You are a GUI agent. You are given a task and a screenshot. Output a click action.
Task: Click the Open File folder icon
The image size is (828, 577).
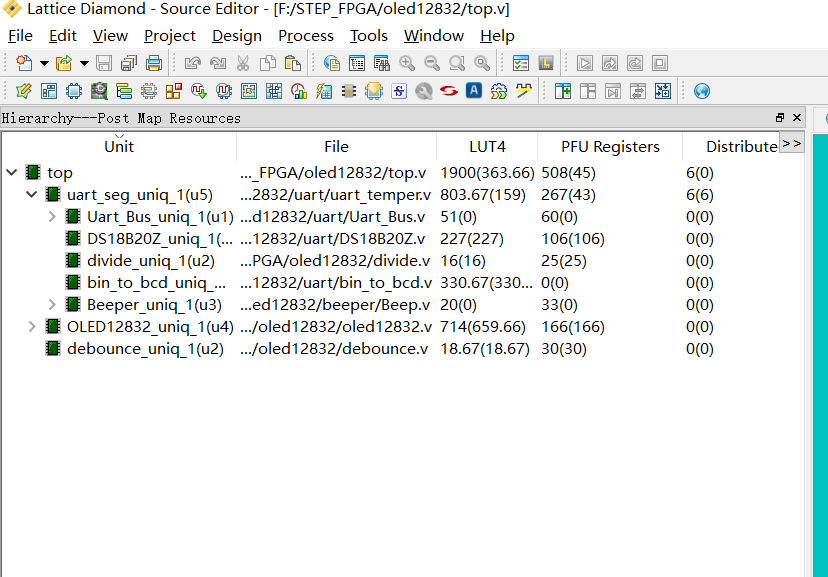tap(64, 63)
